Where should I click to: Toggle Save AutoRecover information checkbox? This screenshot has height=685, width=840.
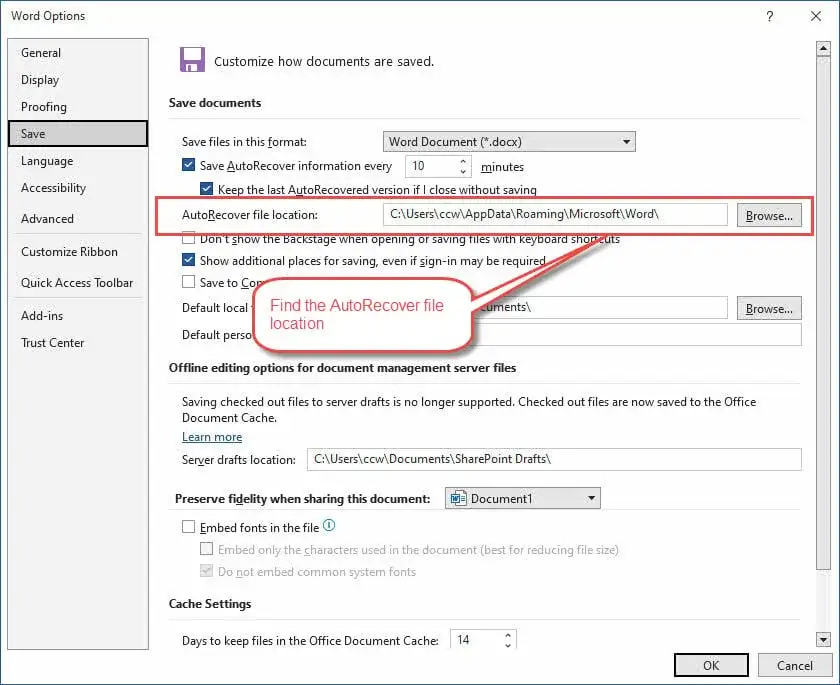[189, 166]
